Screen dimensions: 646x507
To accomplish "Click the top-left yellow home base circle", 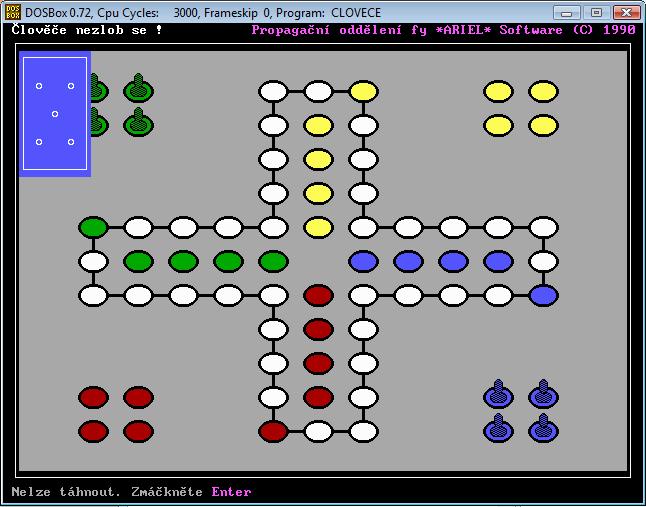I will [x=498, y=92].
